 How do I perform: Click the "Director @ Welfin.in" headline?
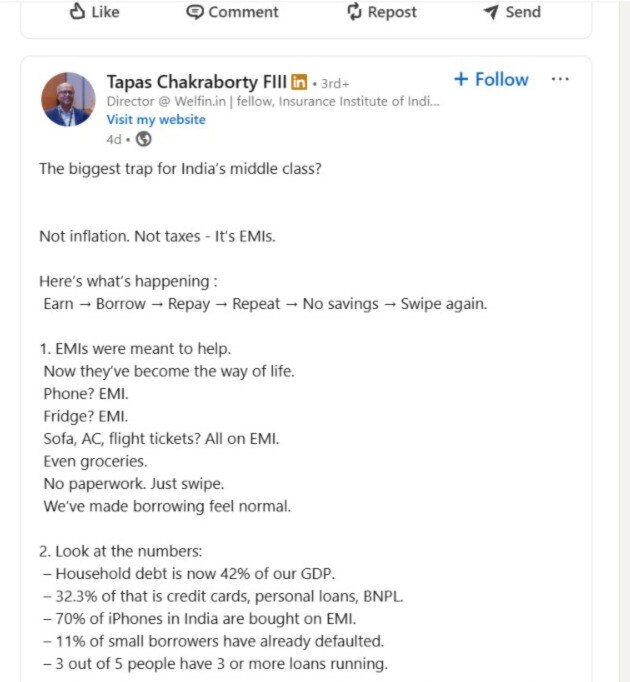(272, 101)
